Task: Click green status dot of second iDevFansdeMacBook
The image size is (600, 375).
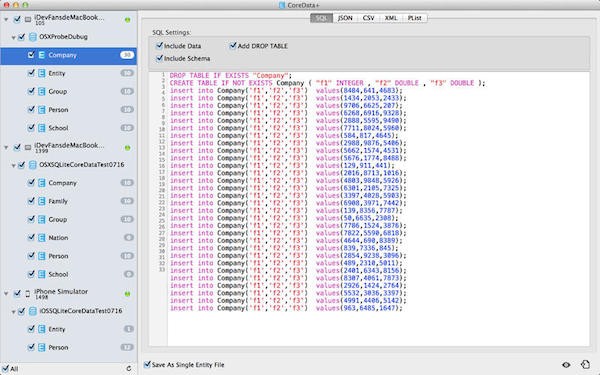Action: pyautogui.click(x=128, y=148)
